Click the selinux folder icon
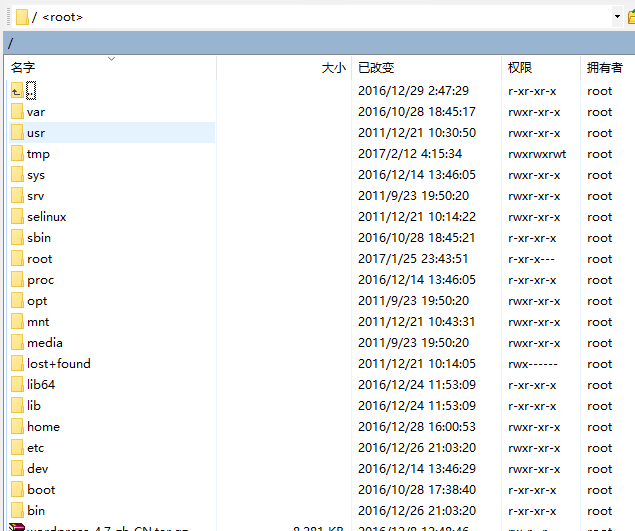This screenshot has width=635, height=531. coord(17,217)
